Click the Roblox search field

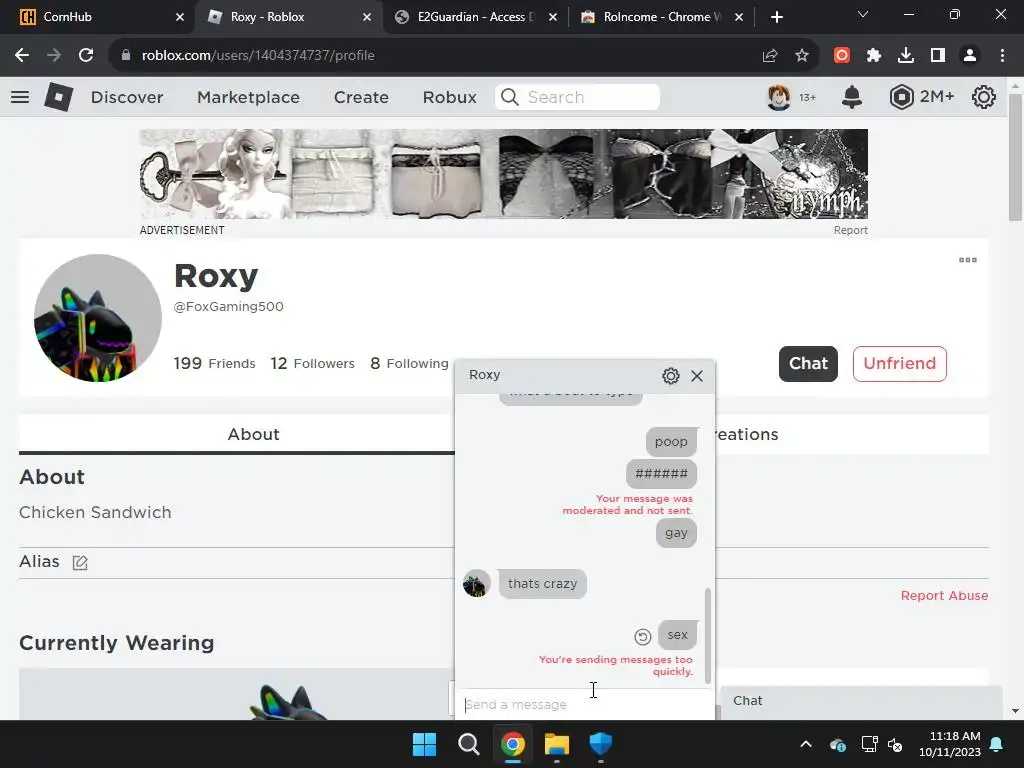[x=577, y=97]
